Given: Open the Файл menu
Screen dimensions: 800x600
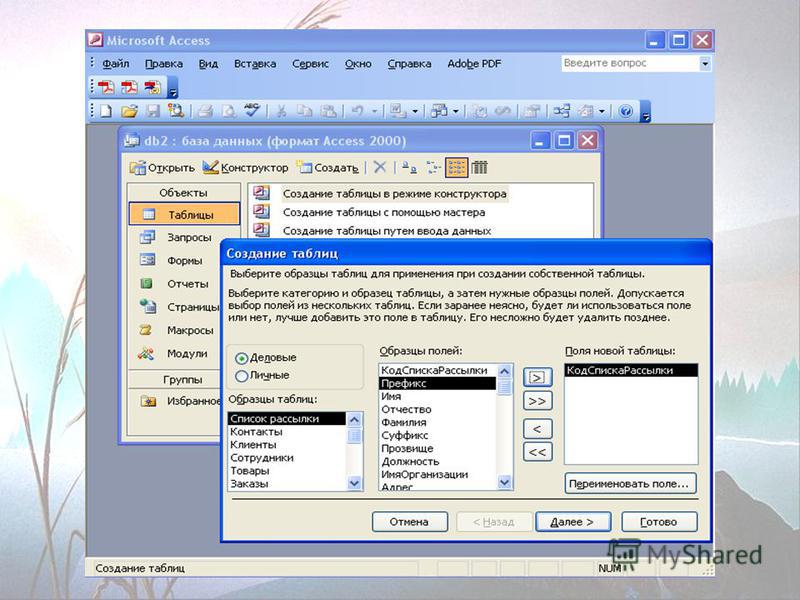Looking at the screenshot, I should 115,64.
